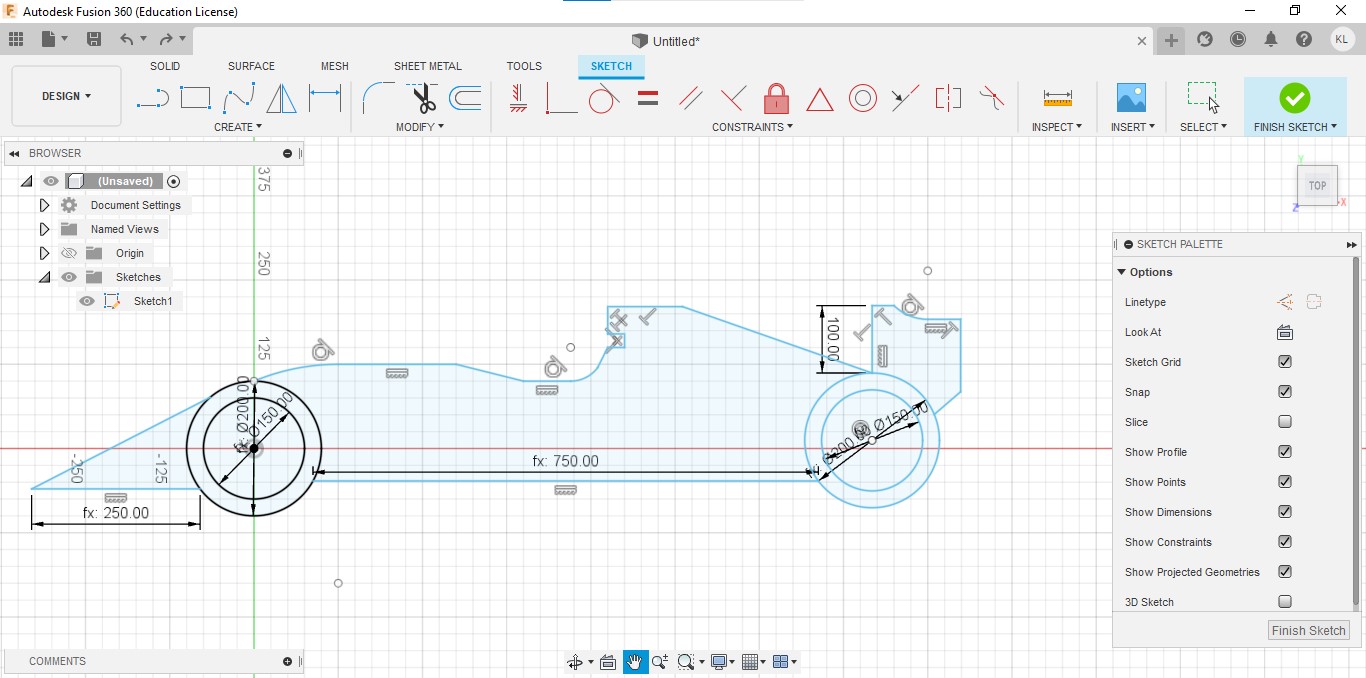This screenshot has height=678, width=1366.
Task: Apply the Coincident constraint
Action: [561, 99]
